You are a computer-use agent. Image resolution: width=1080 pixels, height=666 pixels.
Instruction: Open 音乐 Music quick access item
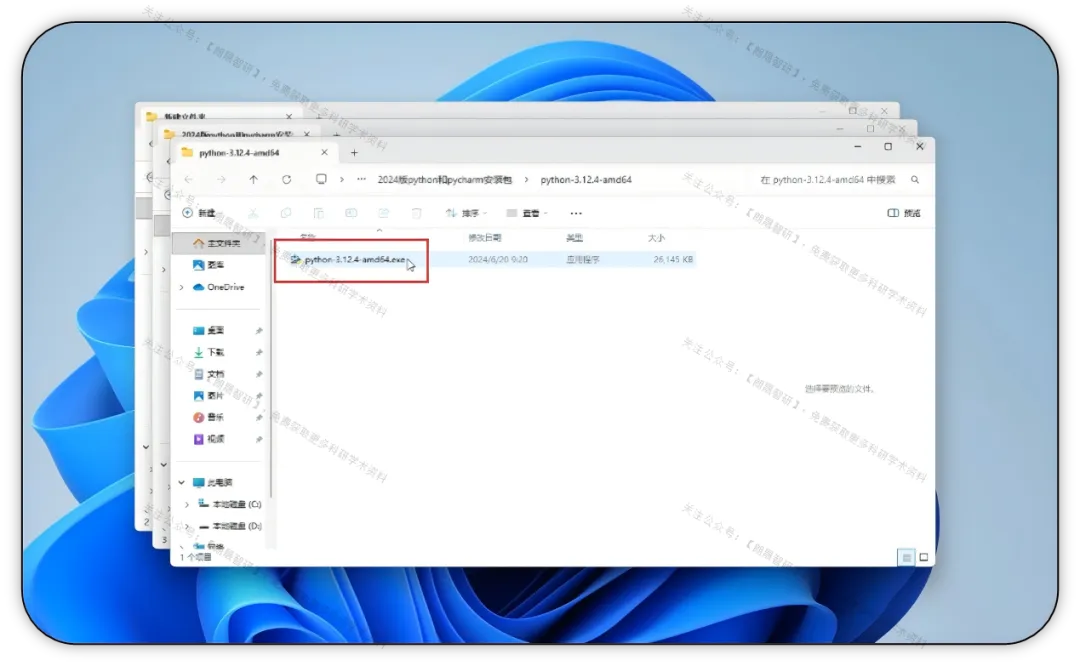[x=209, y=417]
